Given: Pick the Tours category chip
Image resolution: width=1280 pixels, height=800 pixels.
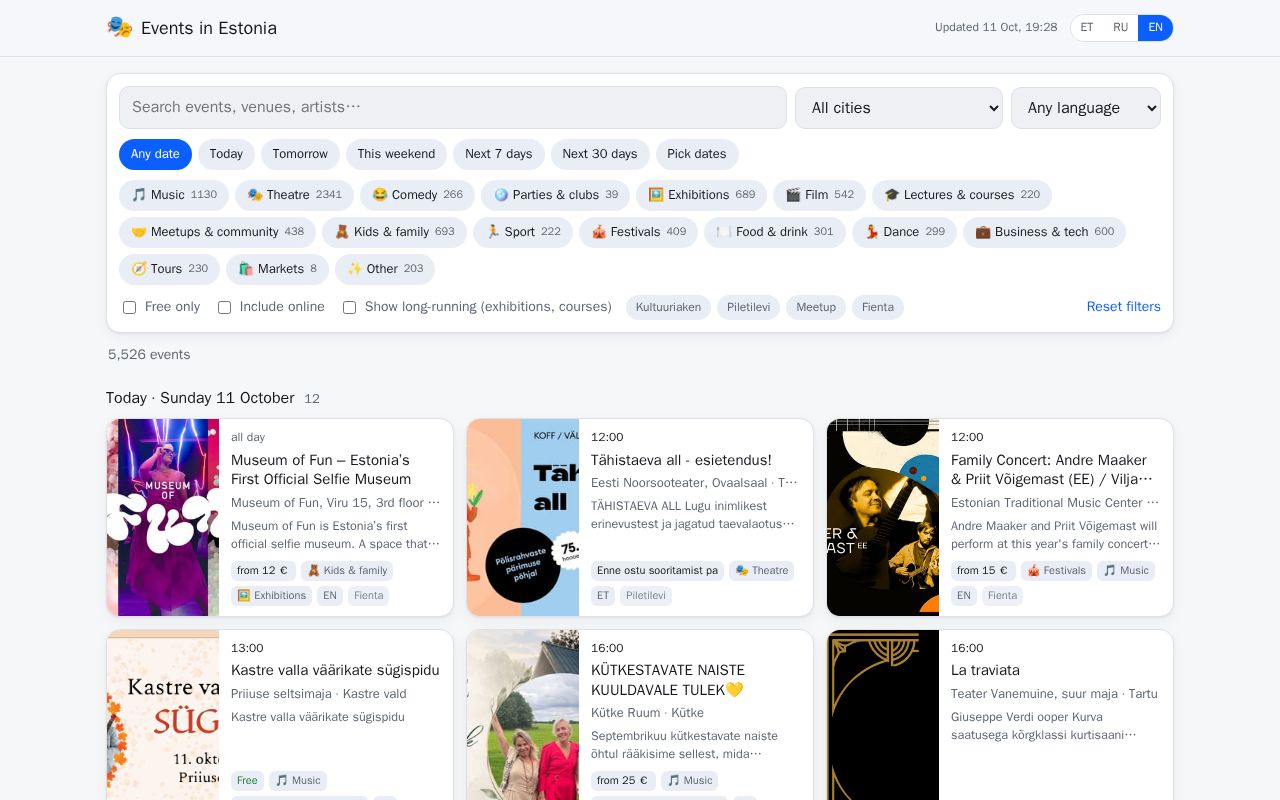Looking at the screenshot, I should [x=169, y=269].
